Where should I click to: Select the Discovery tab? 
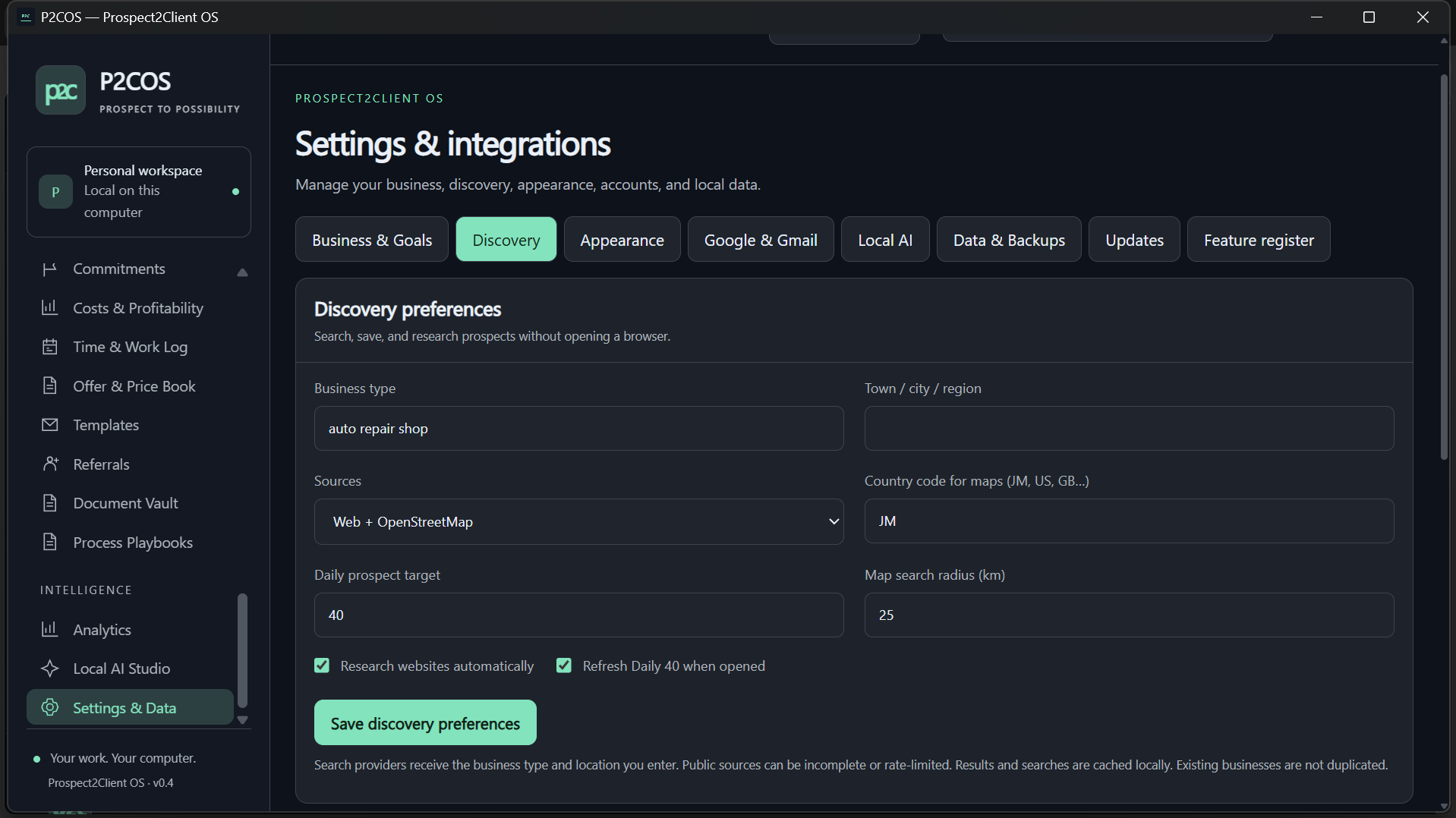(506, 240)
